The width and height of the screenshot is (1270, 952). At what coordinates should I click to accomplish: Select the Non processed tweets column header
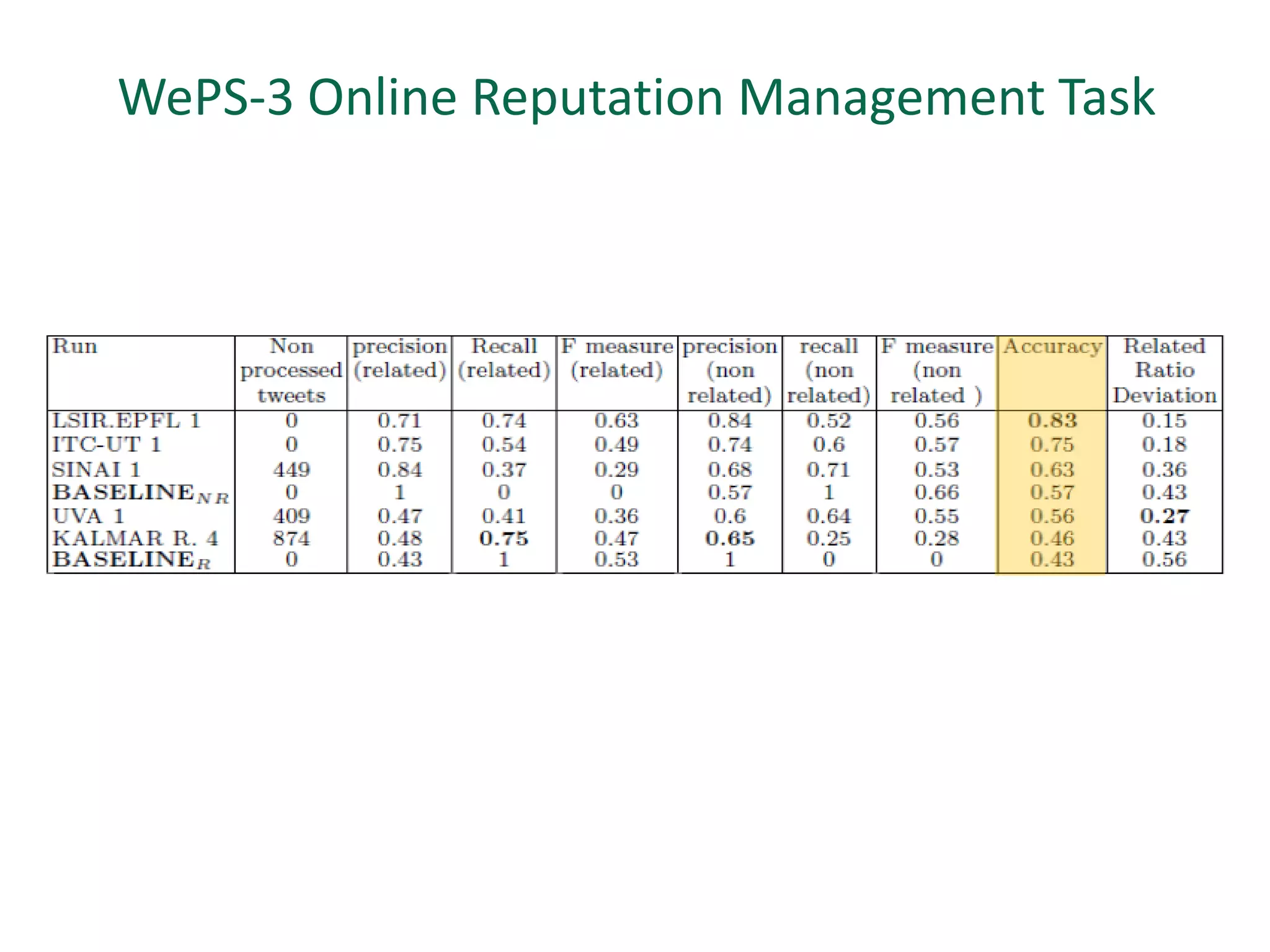[291, 371]
